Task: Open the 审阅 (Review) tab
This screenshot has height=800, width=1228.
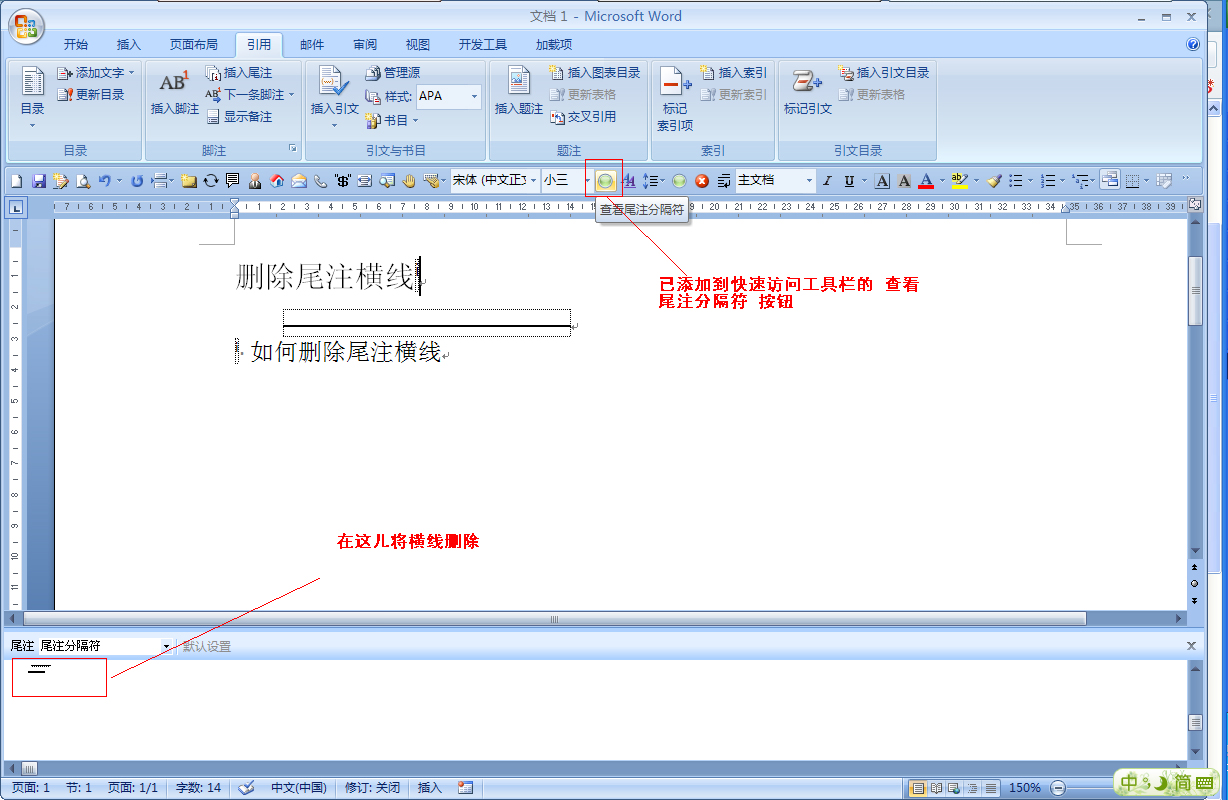Action: click(365, 45)
